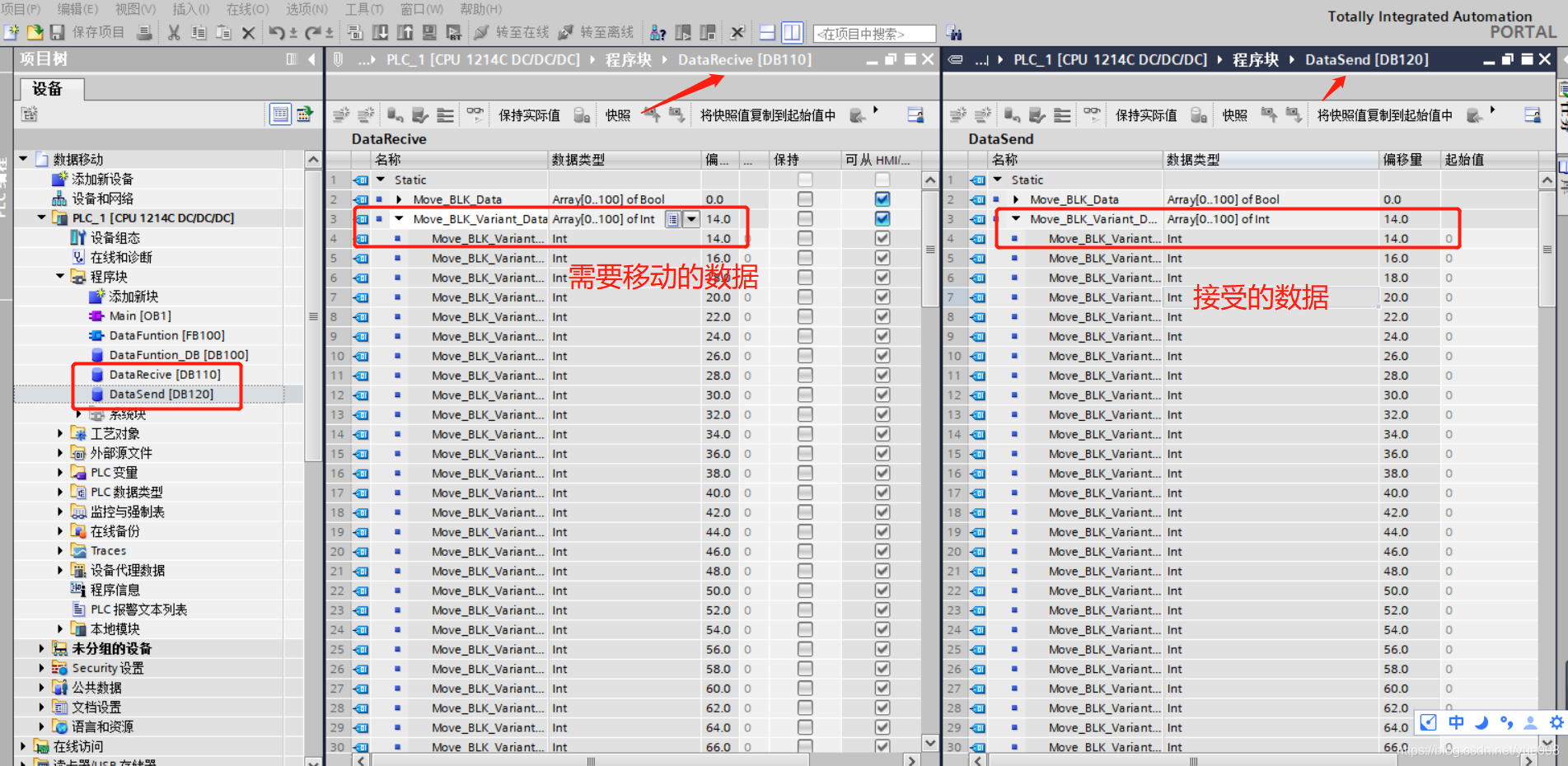Viewport: 1568px width, 766px height.
Task: Open the 编辑(E) menu
Action: click(x=77, y=8)
